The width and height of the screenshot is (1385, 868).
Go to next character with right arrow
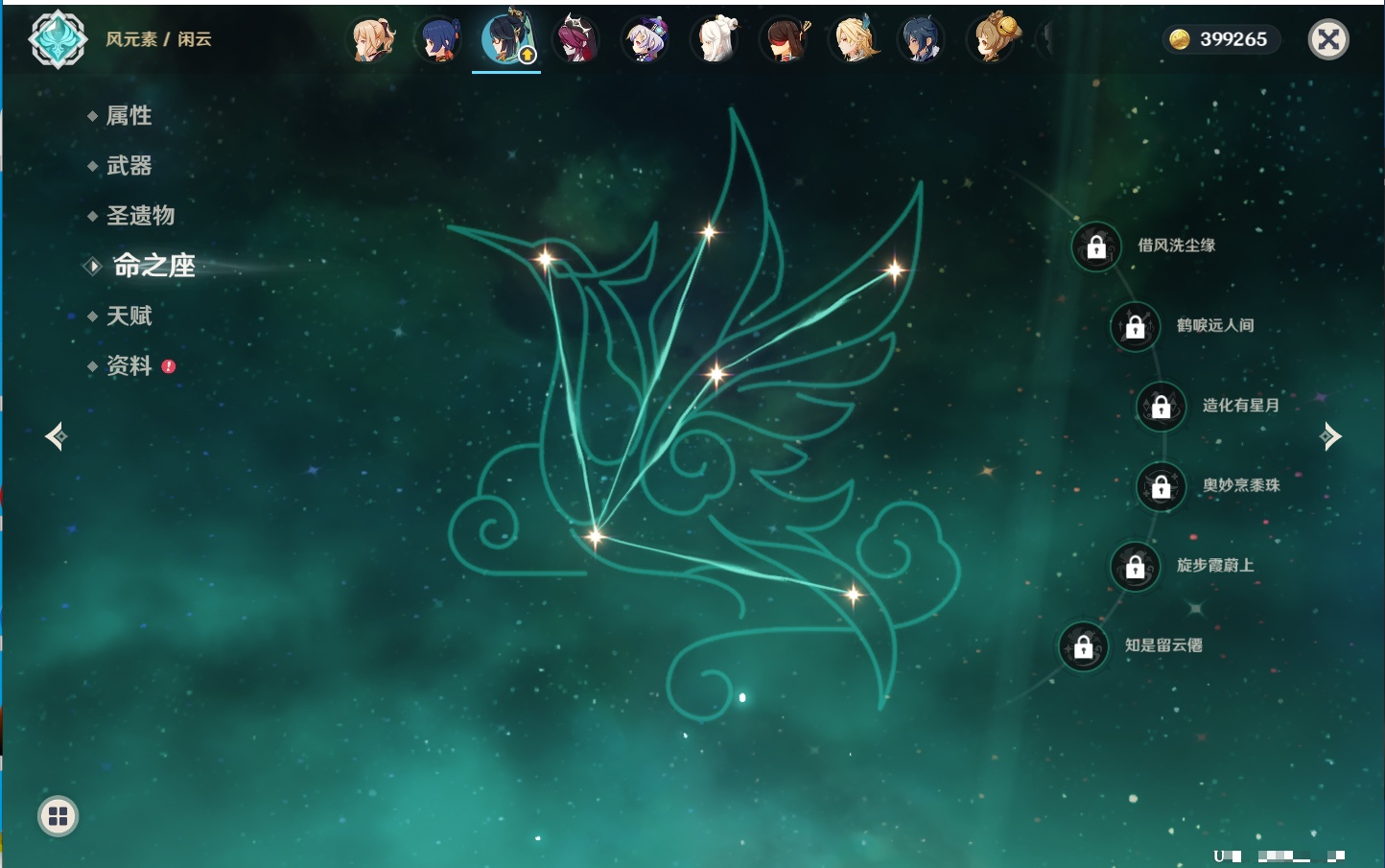[1329, 436]
